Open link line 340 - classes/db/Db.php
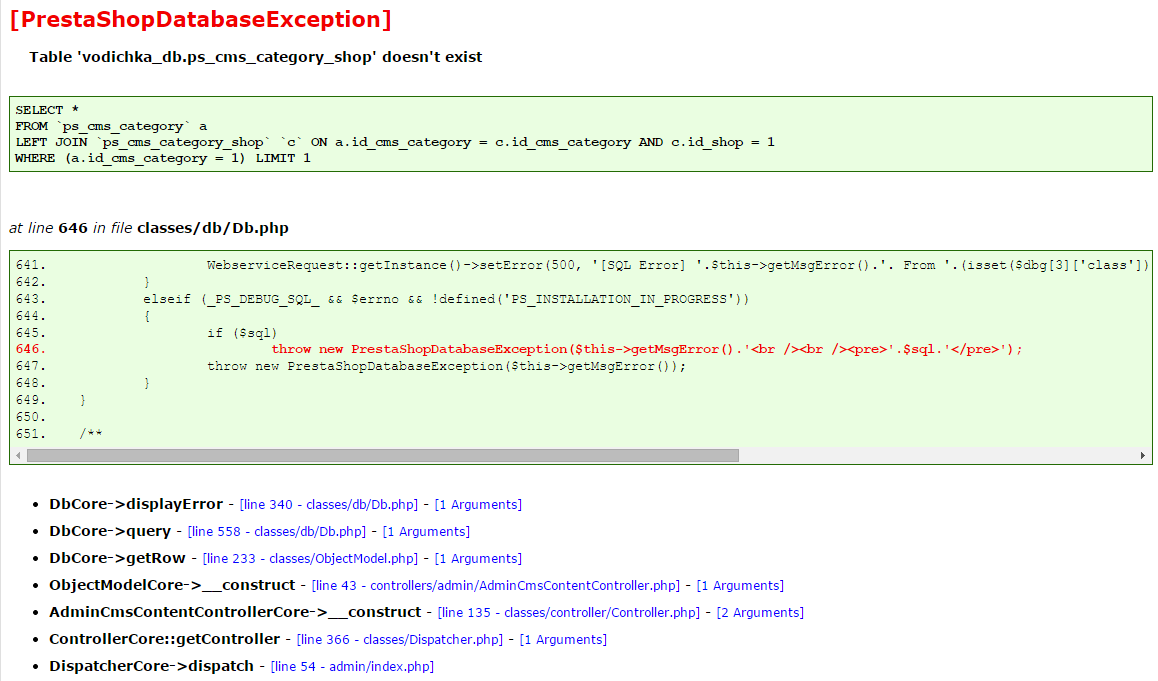Image resolution: width=1158 pixels, height=681 pixels. point(329,504)
